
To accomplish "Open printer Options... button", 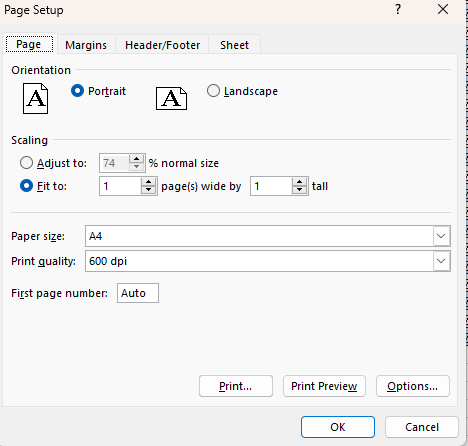I will pyautogui.click(x=413, y=386).
